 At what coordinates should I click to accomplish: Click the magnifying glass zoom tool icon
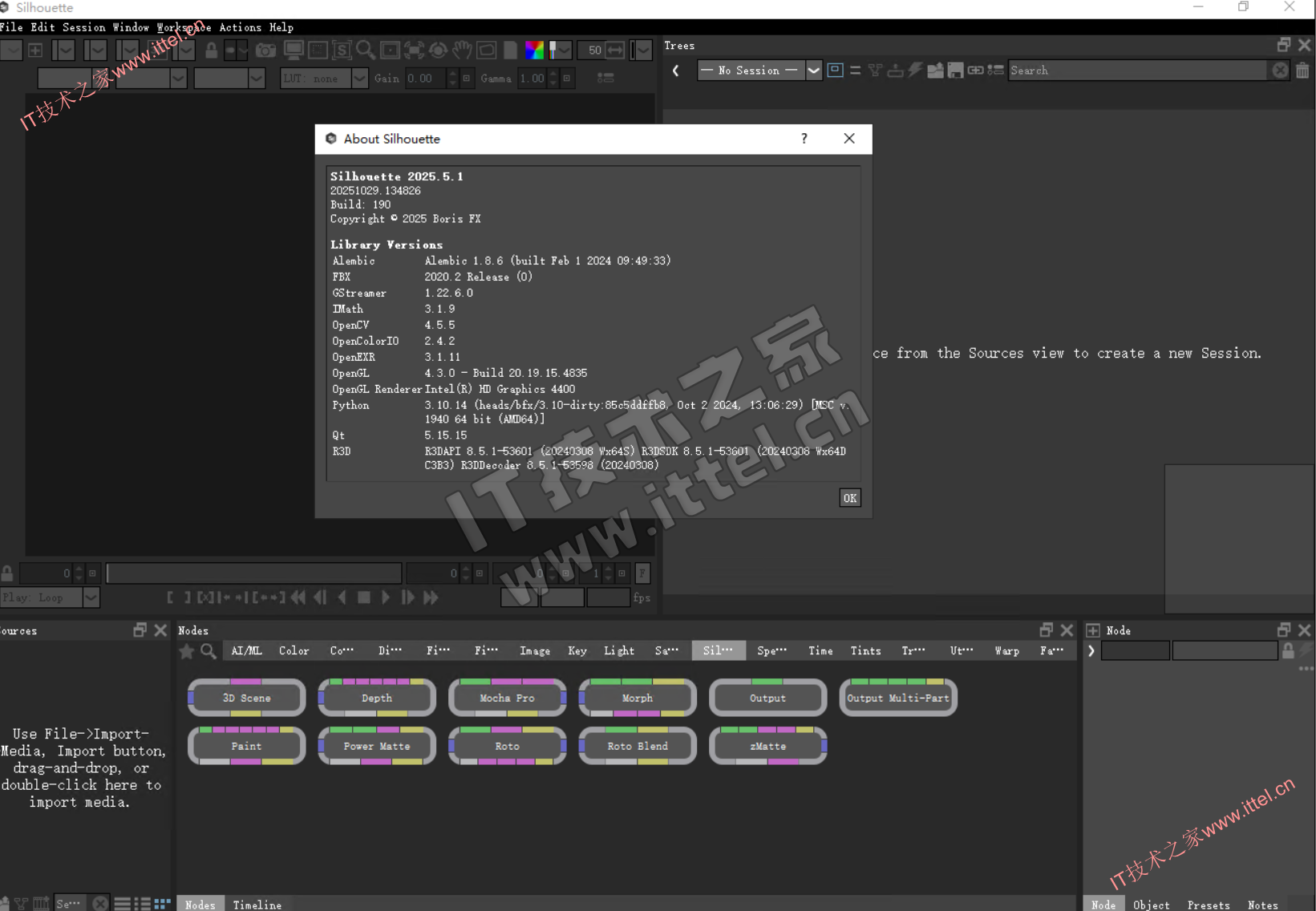[366, 51]
